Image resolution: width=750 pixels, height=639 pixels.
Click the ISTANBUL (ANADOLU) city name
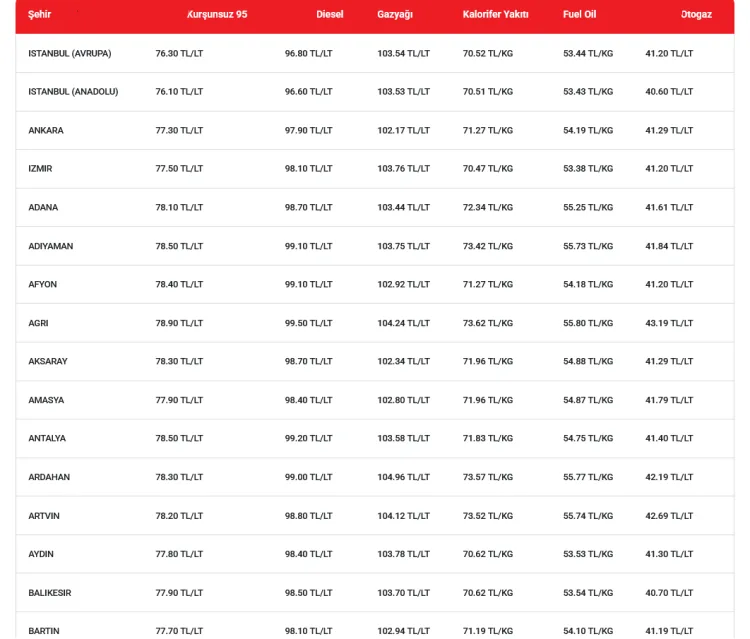pos(73,91)
